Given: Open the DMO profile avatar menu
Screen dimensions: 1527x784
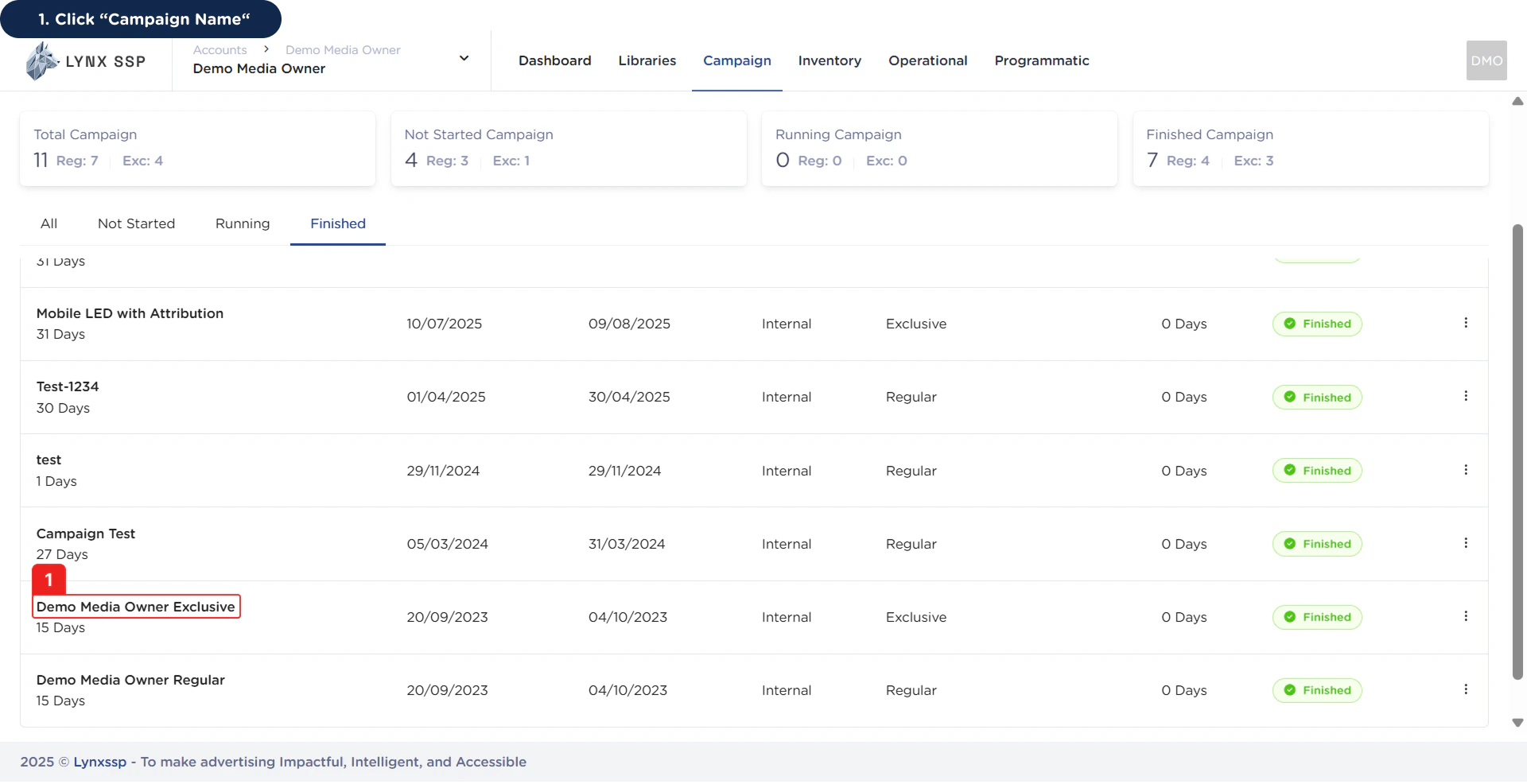Looking at the screenshot, I should pos(1486,60).
